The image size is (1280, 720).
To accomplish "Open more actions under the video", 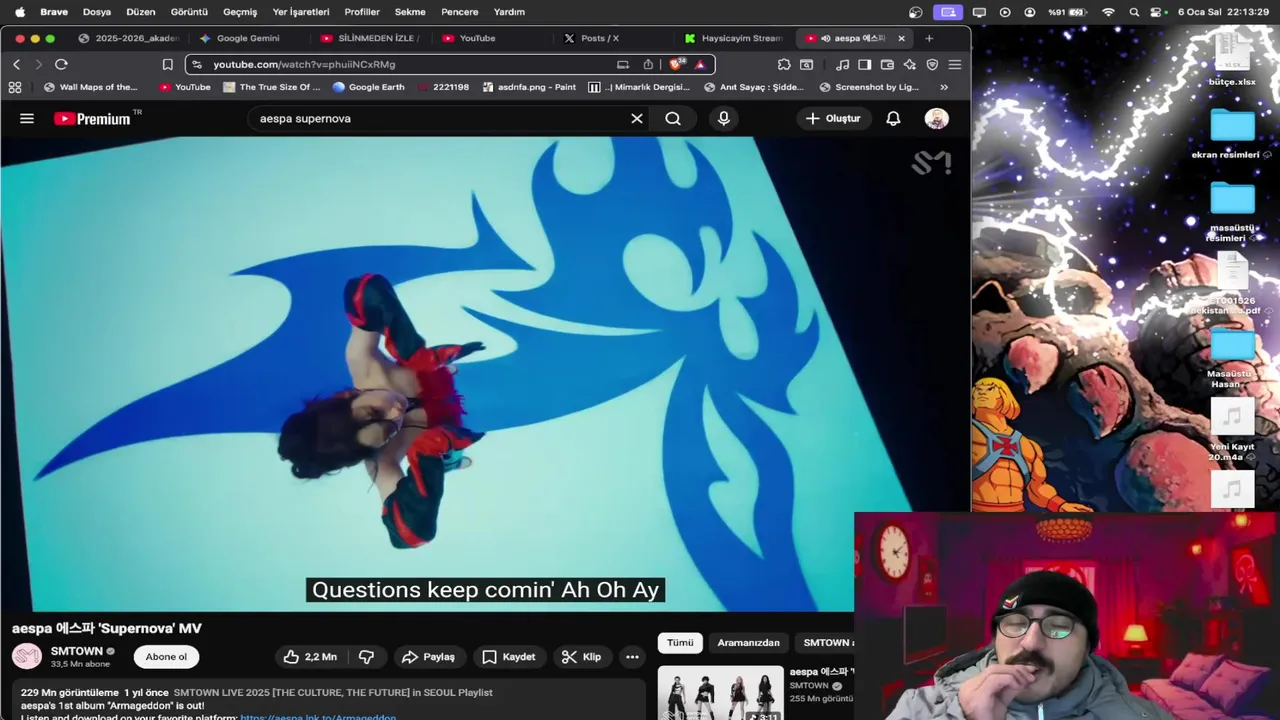I will pyautogui.click(x=632, y=657).
